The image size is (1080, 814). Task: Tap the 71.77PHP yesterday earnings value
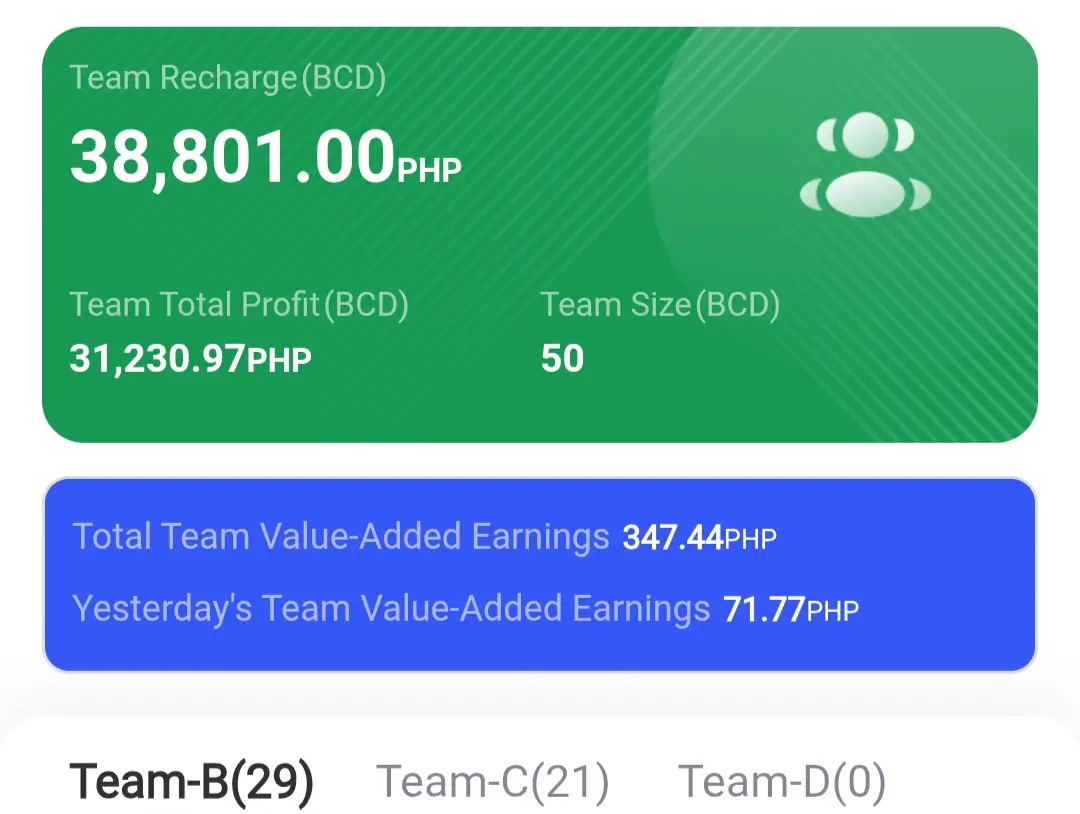(791, 610)
